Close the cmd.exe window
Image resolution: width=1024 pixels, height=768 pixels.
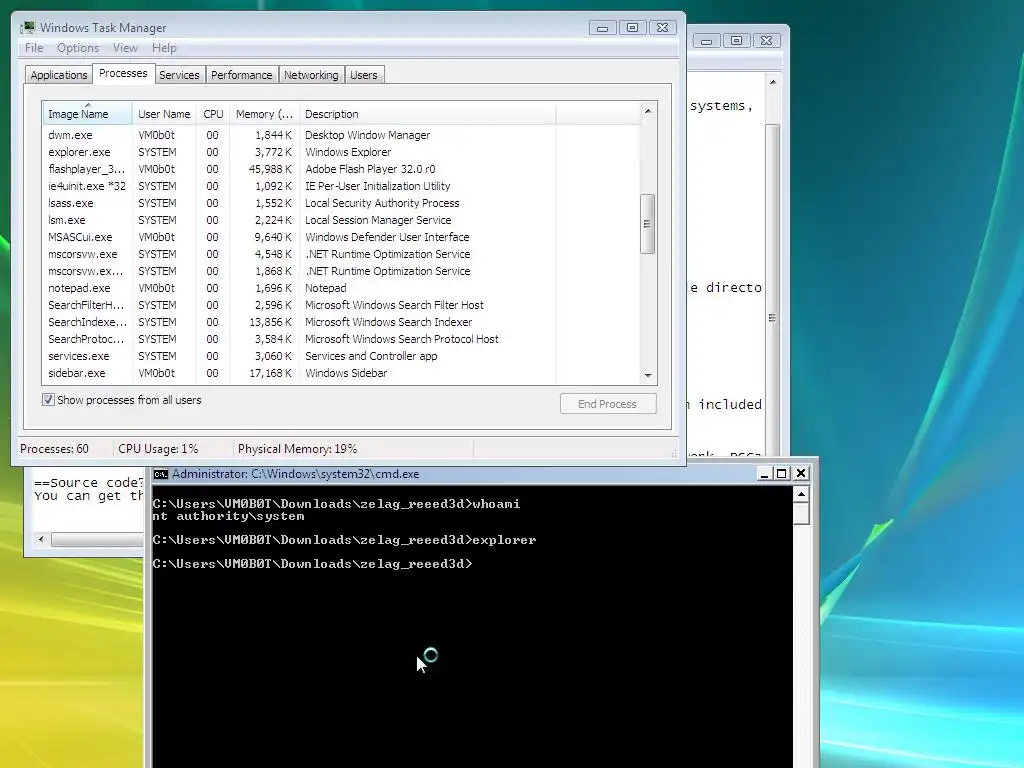point(801,473)
